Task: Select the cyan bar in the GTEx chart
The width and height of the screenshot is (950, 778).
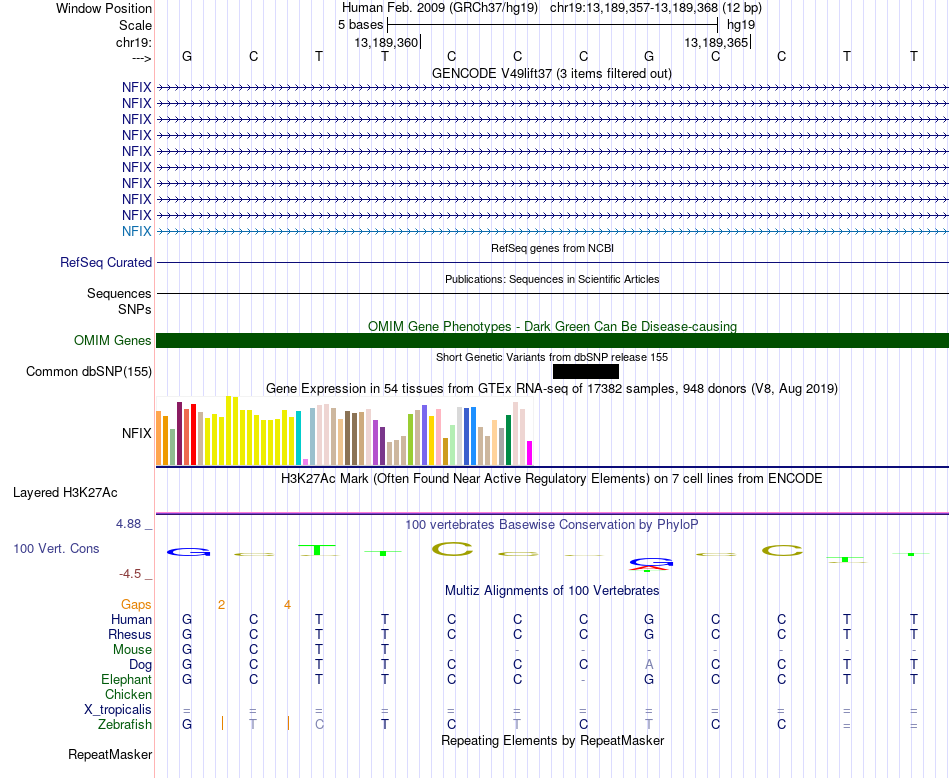Action: (x=298, y=438)
